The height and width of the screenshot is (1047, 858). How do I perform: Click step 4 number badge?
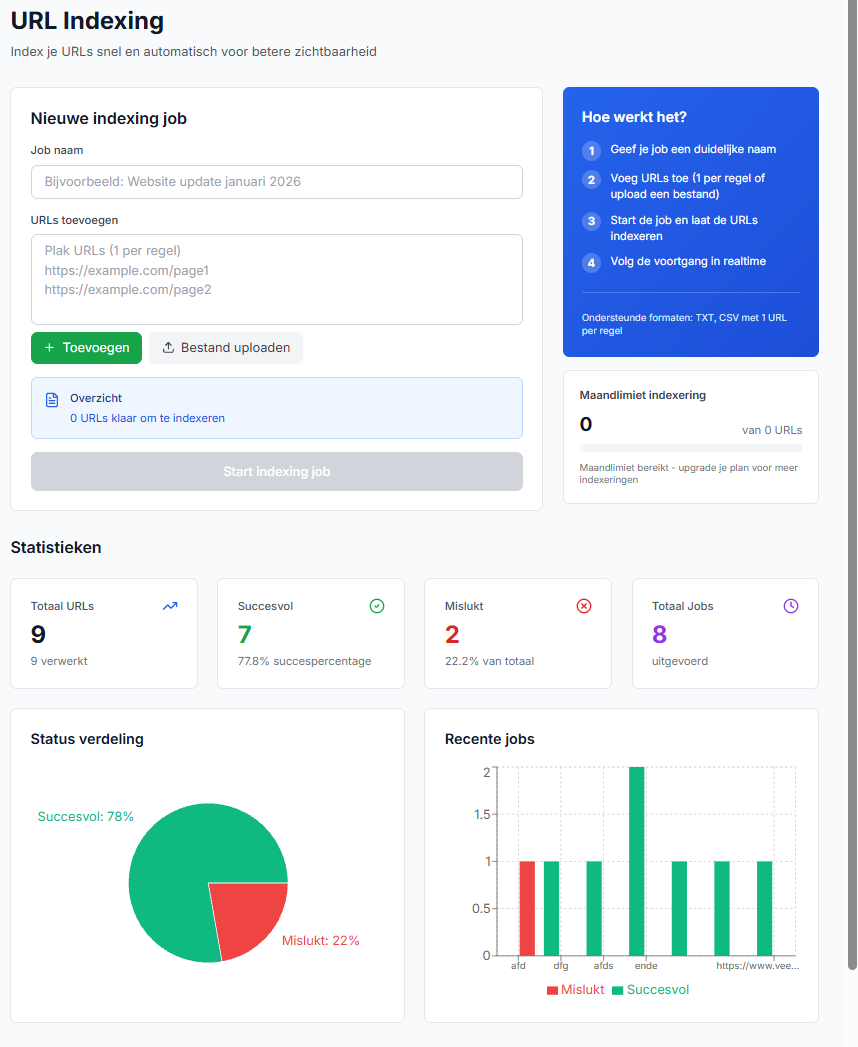click(591, 262)
